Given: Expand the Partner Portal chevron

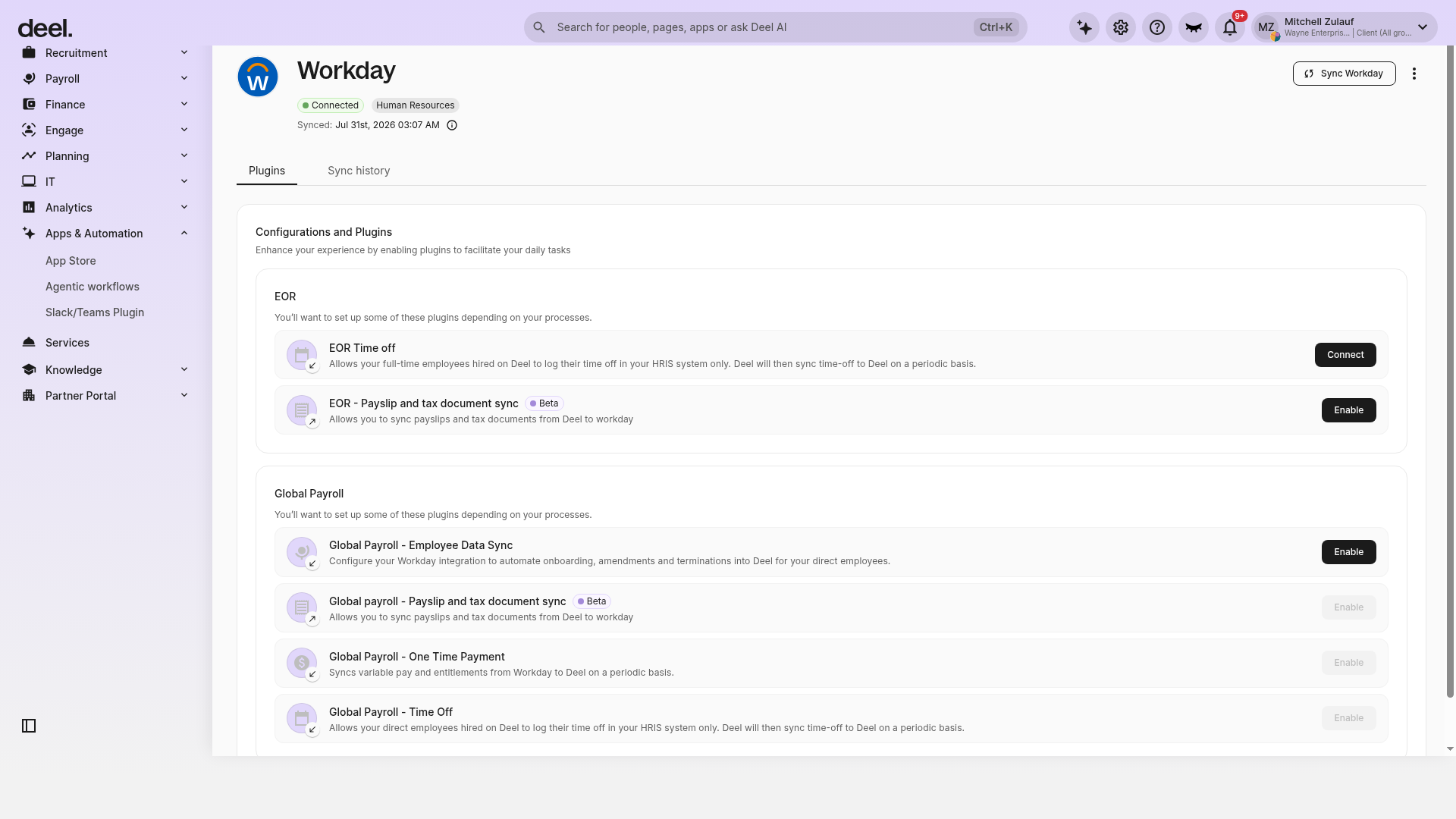Looking at the screenshot, I should [x=184, y=395].
